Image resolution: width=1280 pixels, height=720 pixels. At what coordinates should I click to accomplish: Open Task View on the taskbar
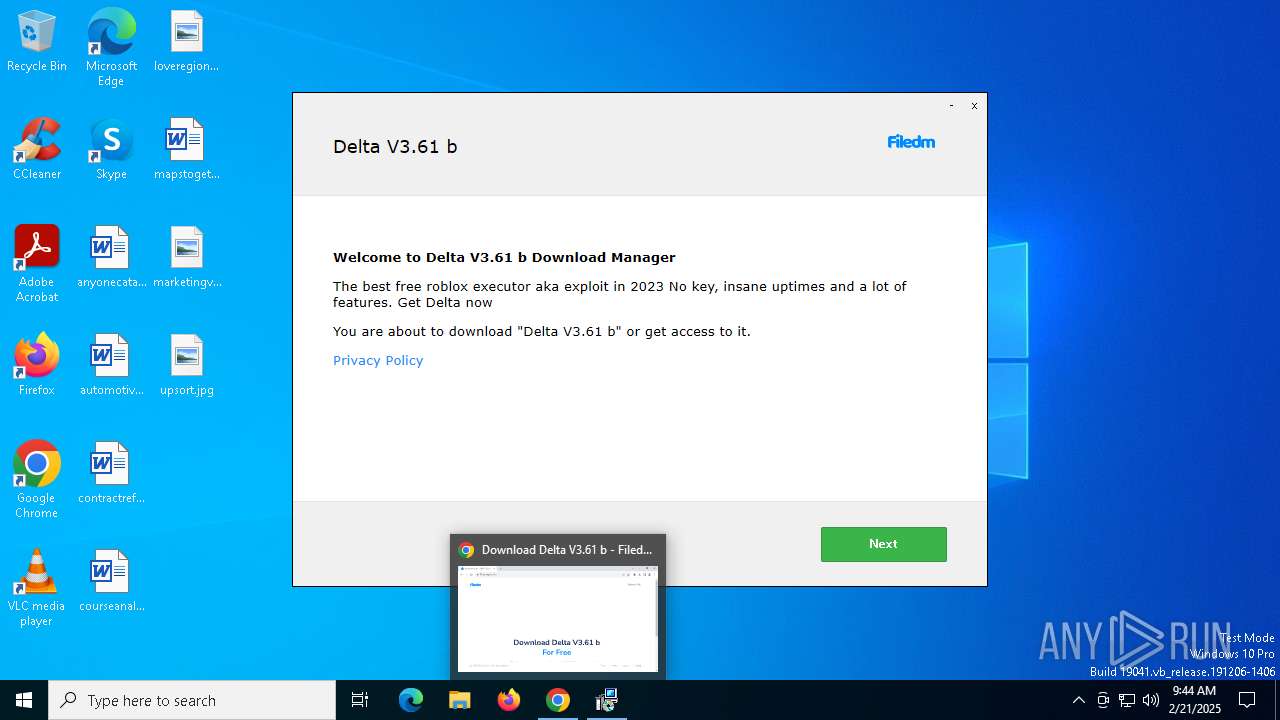[x=360, y=700]
